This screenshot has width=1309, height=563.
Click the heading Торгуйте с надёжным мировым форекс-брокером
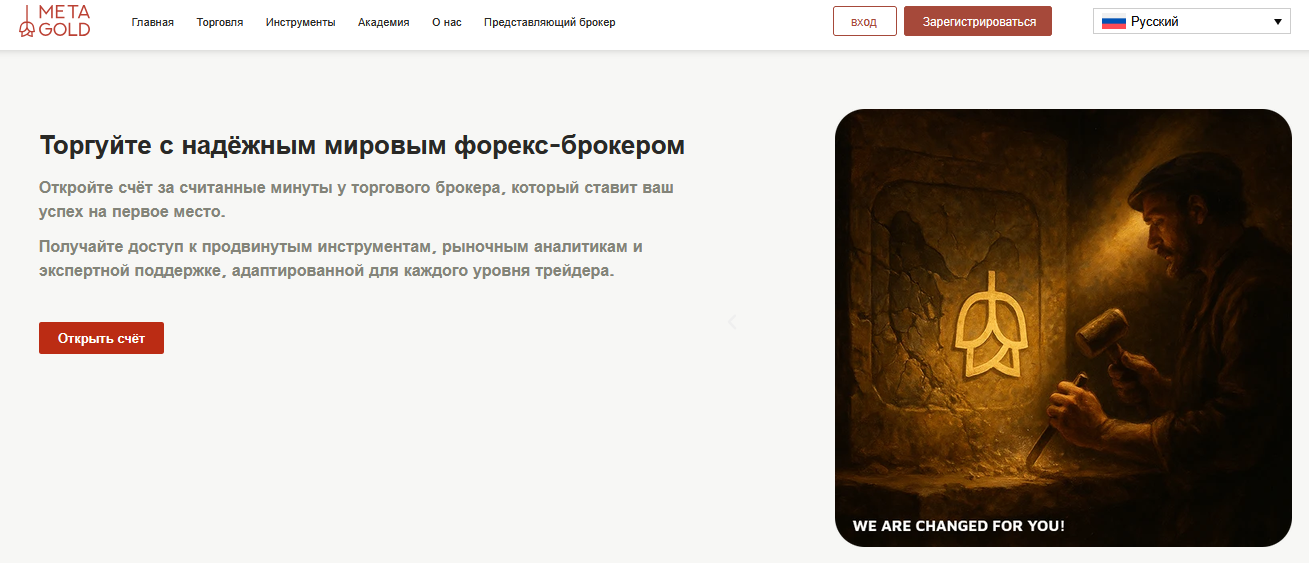point(362,145)
